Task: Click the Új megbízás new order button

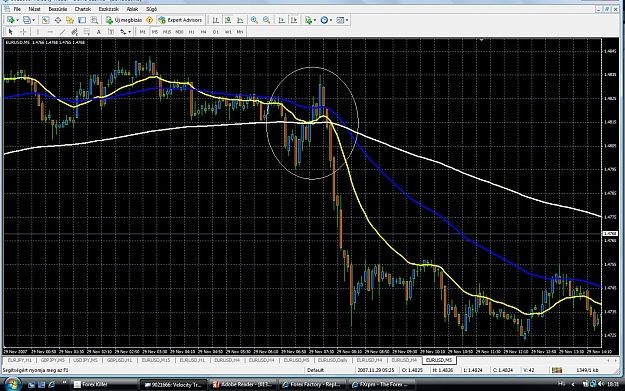Action: [124, 20]
